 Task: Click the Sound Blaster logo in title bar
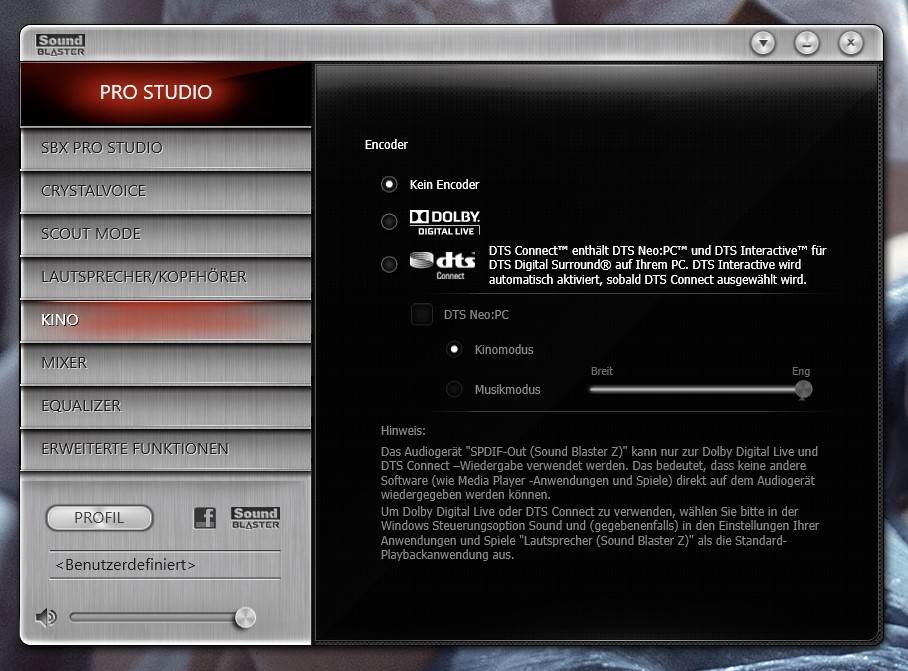click(60, 45)
